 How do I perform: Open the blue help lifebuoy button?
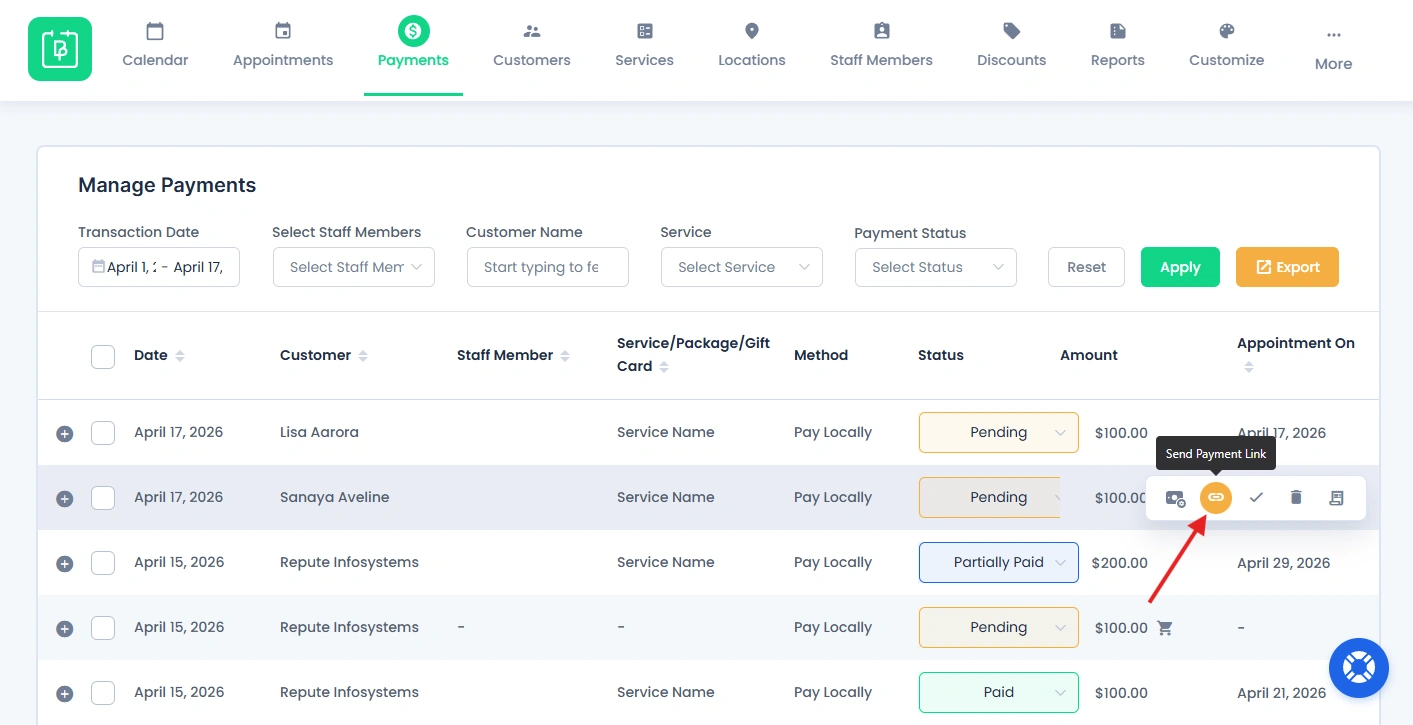click(1359, 668)
